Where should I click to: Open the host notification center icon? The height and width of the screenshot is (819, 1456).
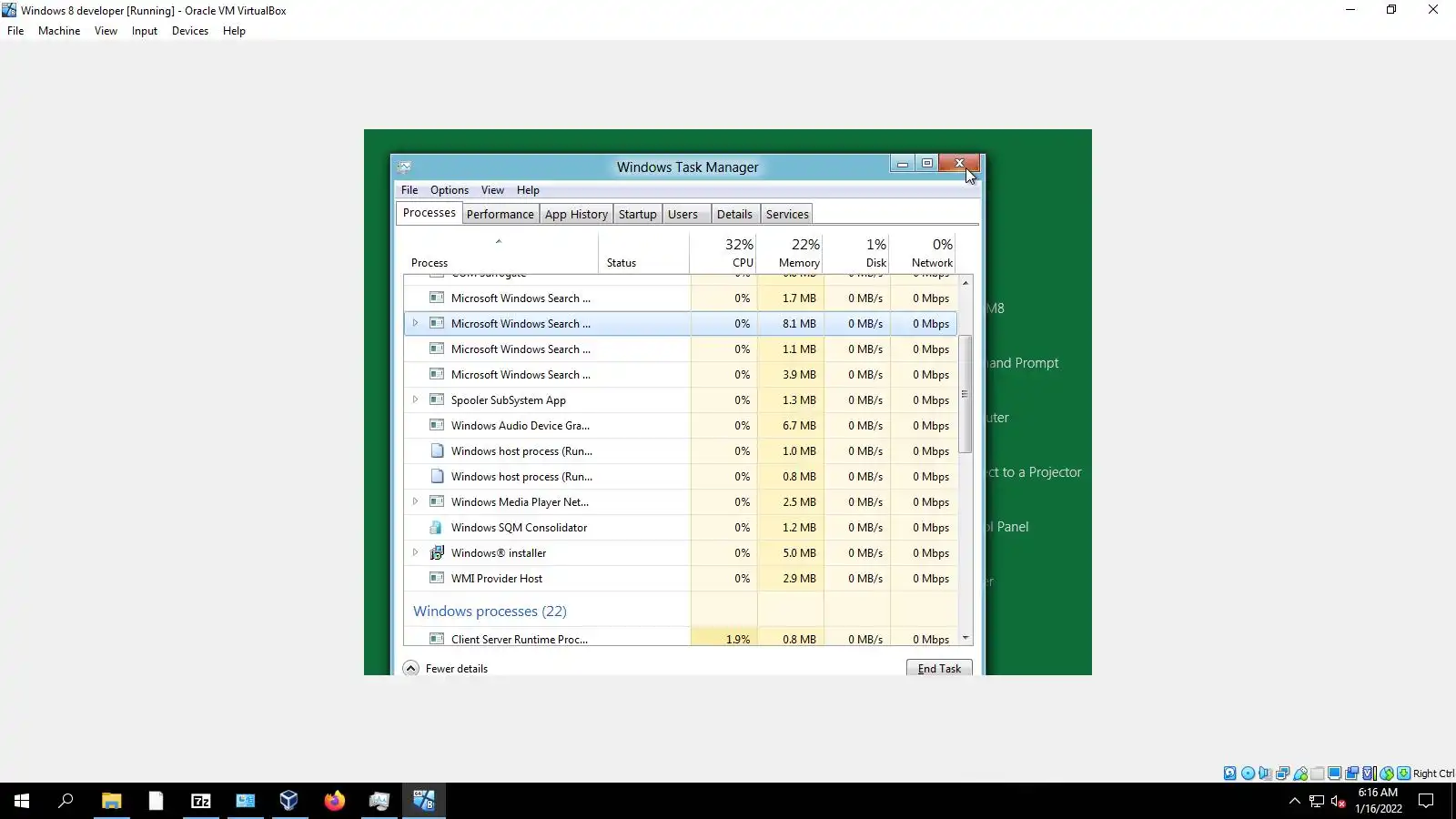click(x=1426, y=801)
